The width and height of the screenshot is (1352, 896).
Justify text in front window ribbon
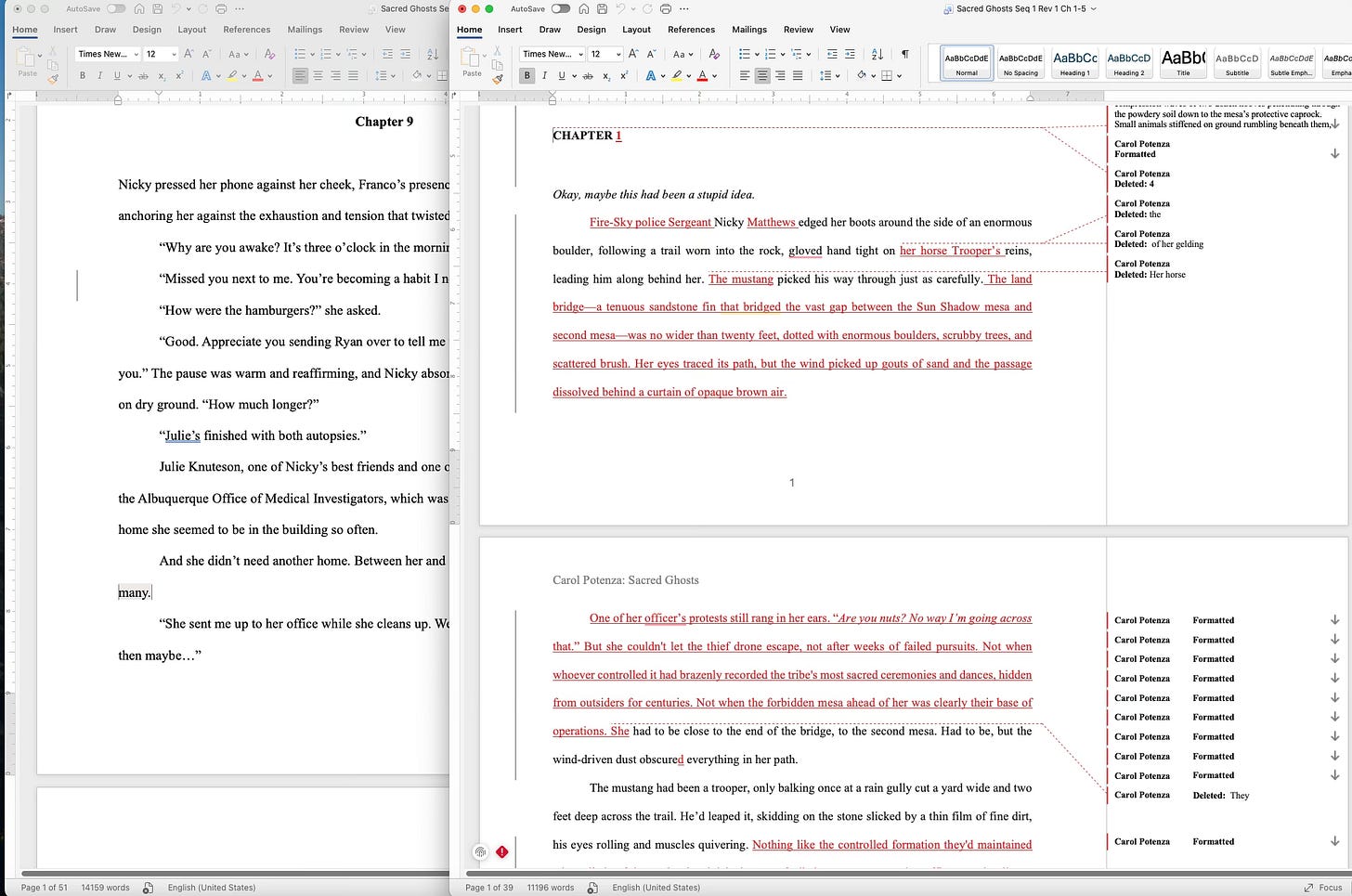pos(798,76)
